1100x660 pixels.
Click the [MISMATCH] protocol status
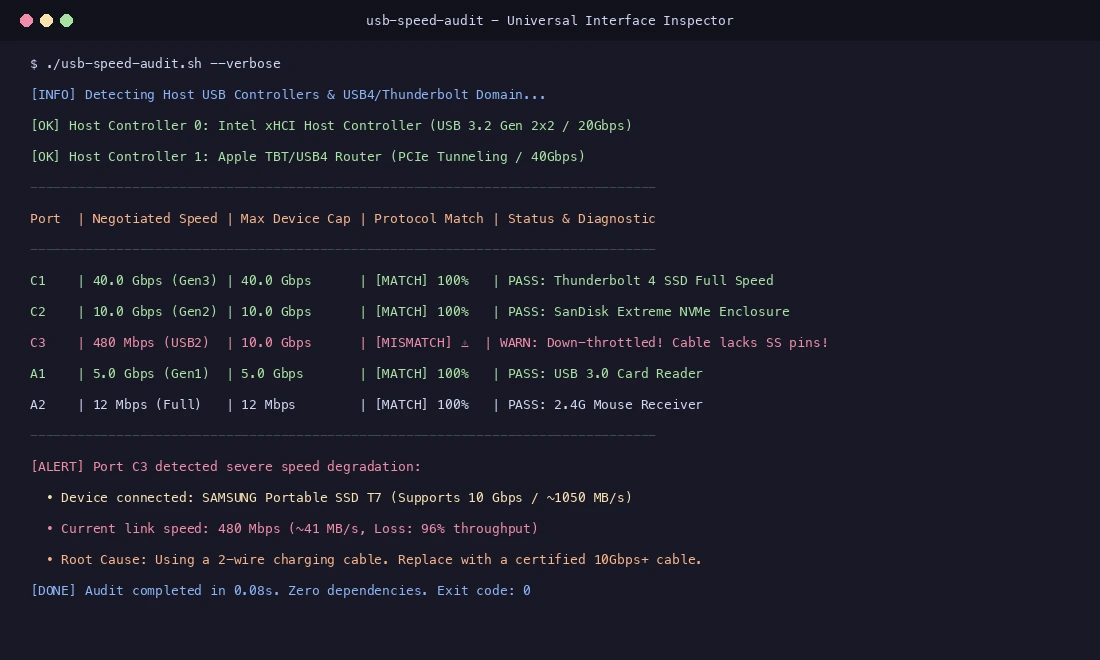point(413,342)
